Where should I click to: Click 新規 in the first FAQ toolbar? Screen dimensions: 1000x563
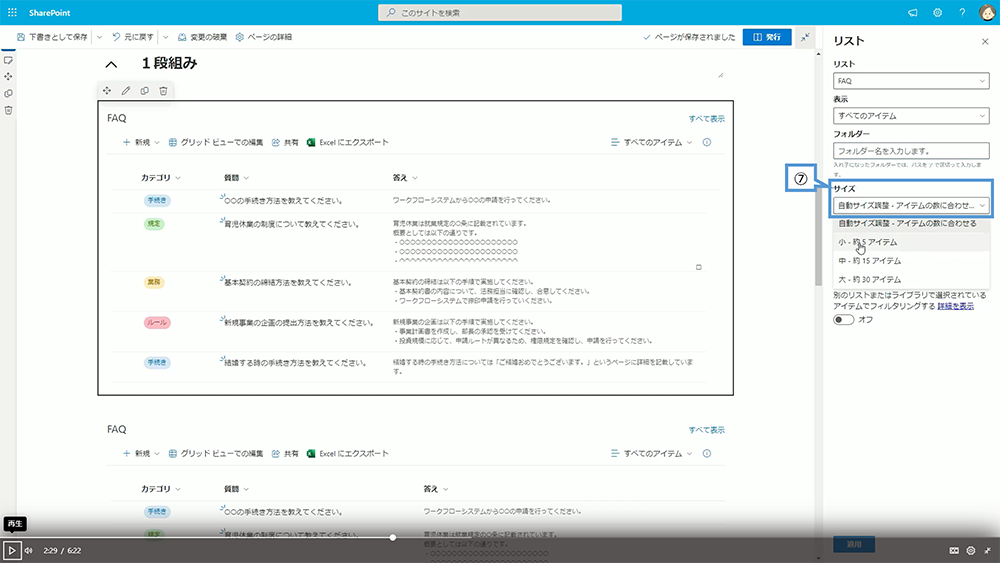pyautogui.click(x=141, y=142)
